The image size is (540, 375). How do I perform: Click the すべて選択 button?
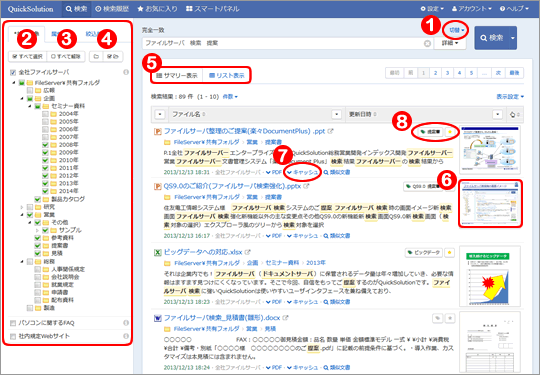[28, 56]
